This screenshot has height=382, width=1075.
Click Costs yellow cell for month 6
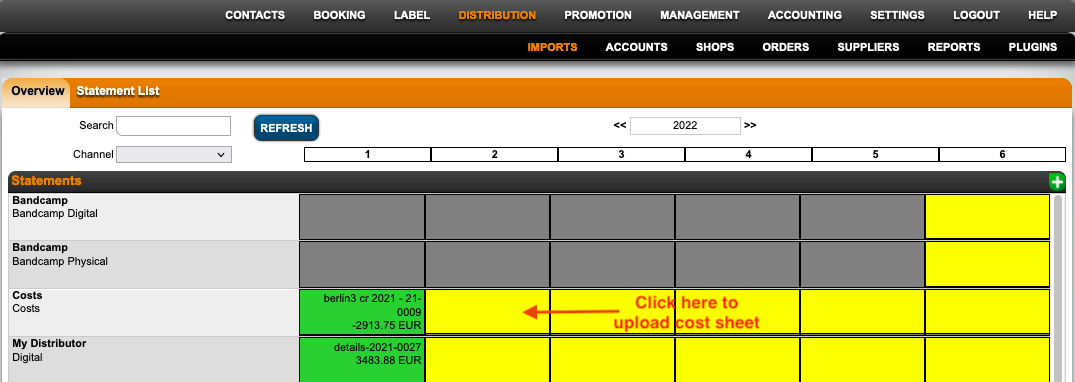pyautogui.click(x=987, y=312)
